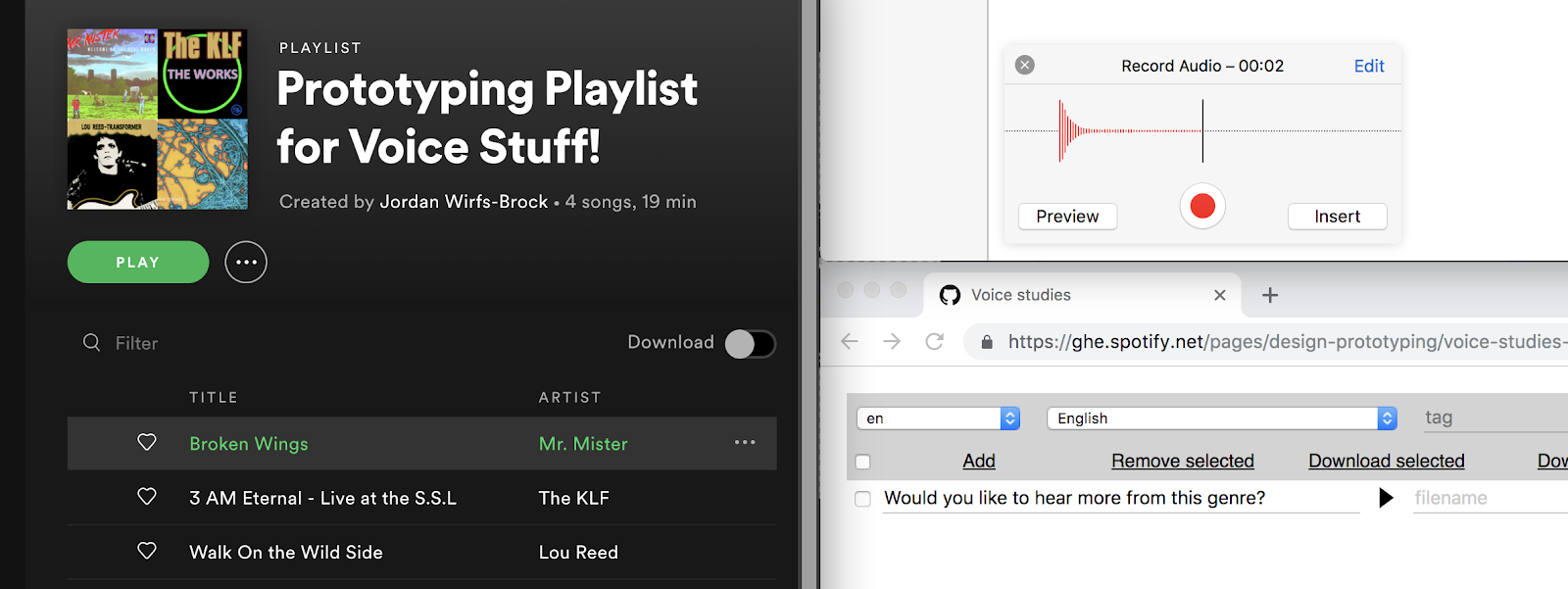Click the playlist cover art collage
The width and height of the screenshot is (1568, 589).
157,119
